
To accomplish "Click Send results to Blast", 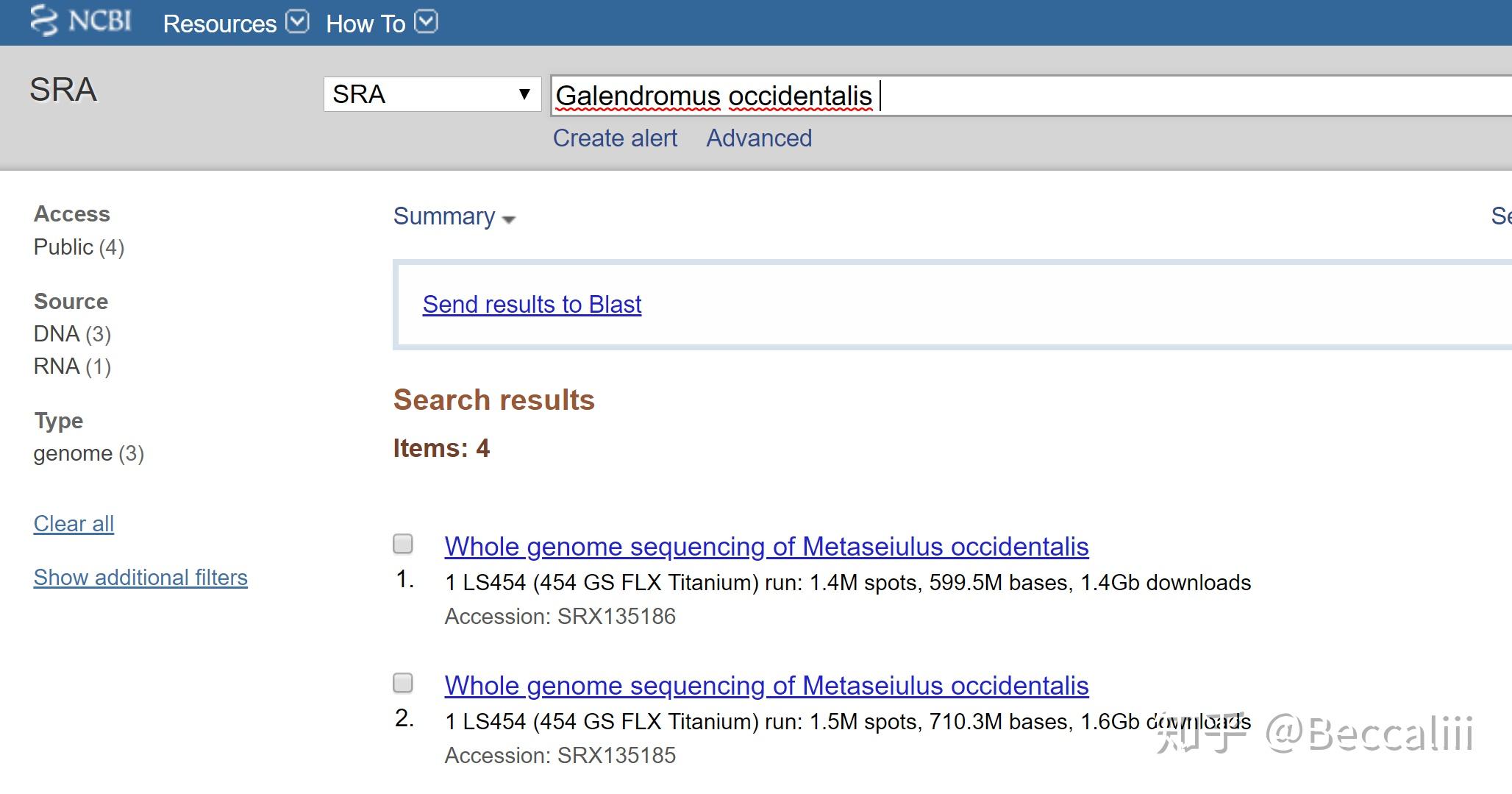I will tap(532, 305).
